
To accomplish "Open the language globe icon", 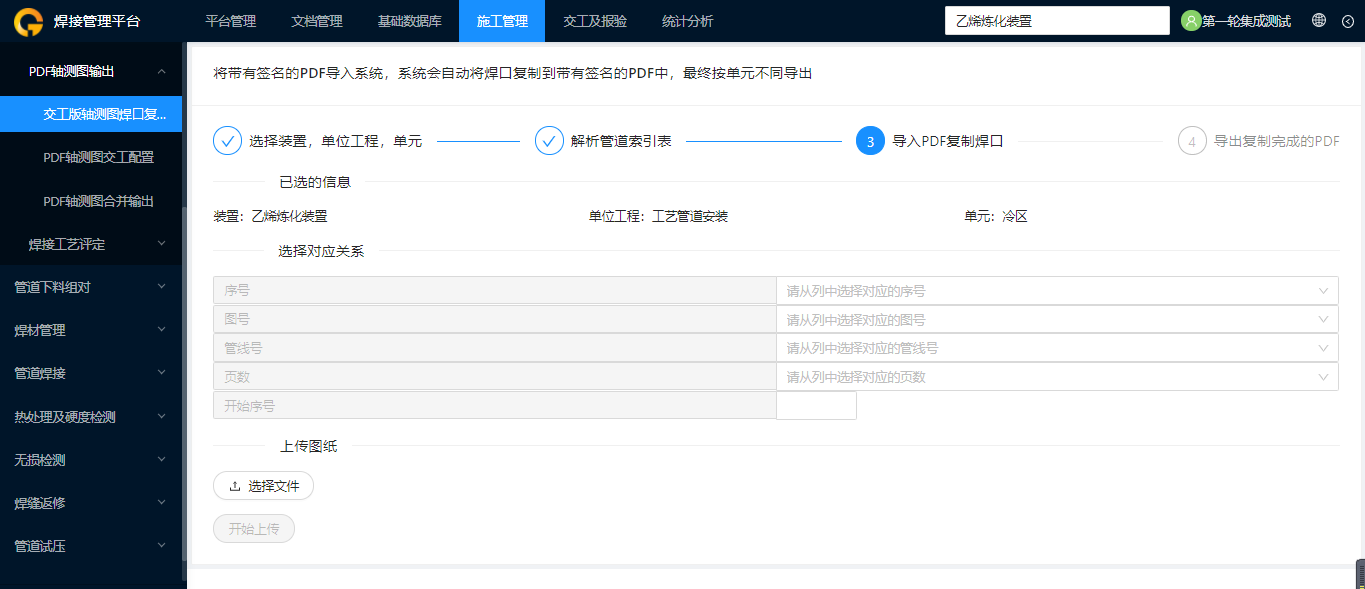I will pyautogui.click(x=1319, y=20).
